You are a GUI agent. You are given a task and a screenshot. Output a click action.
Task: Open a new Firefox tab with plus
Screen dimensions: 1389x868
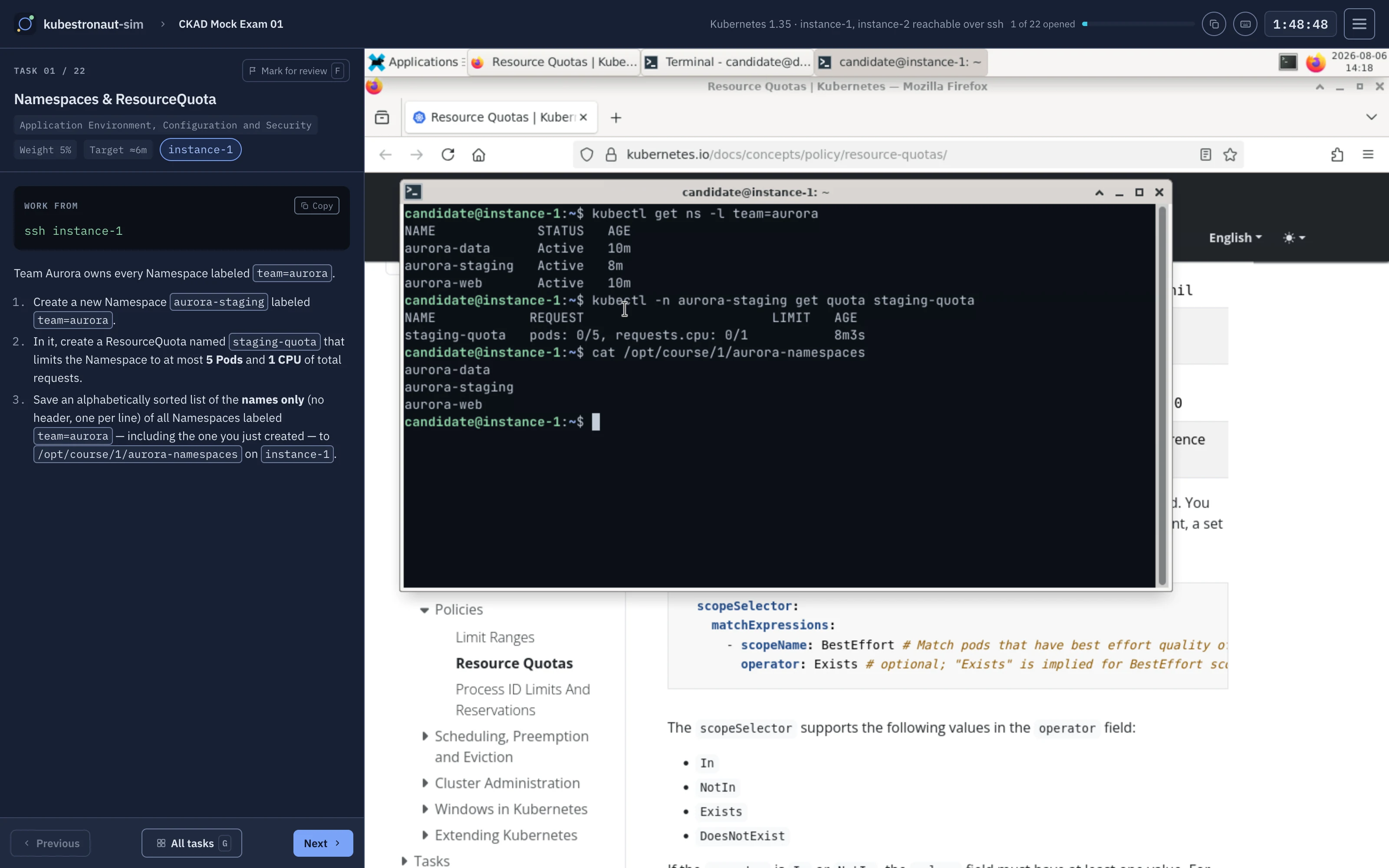tap(616, 118)
